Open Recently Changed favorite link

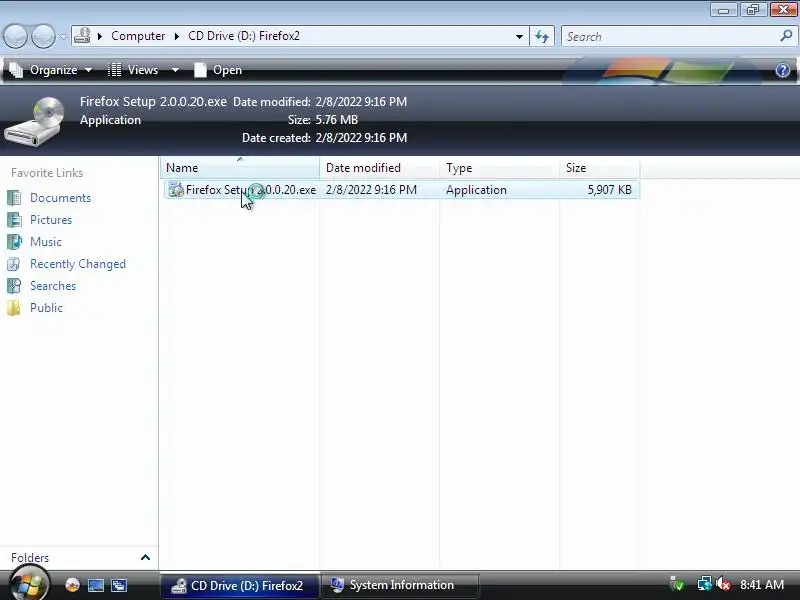click(x=78, y=264)
